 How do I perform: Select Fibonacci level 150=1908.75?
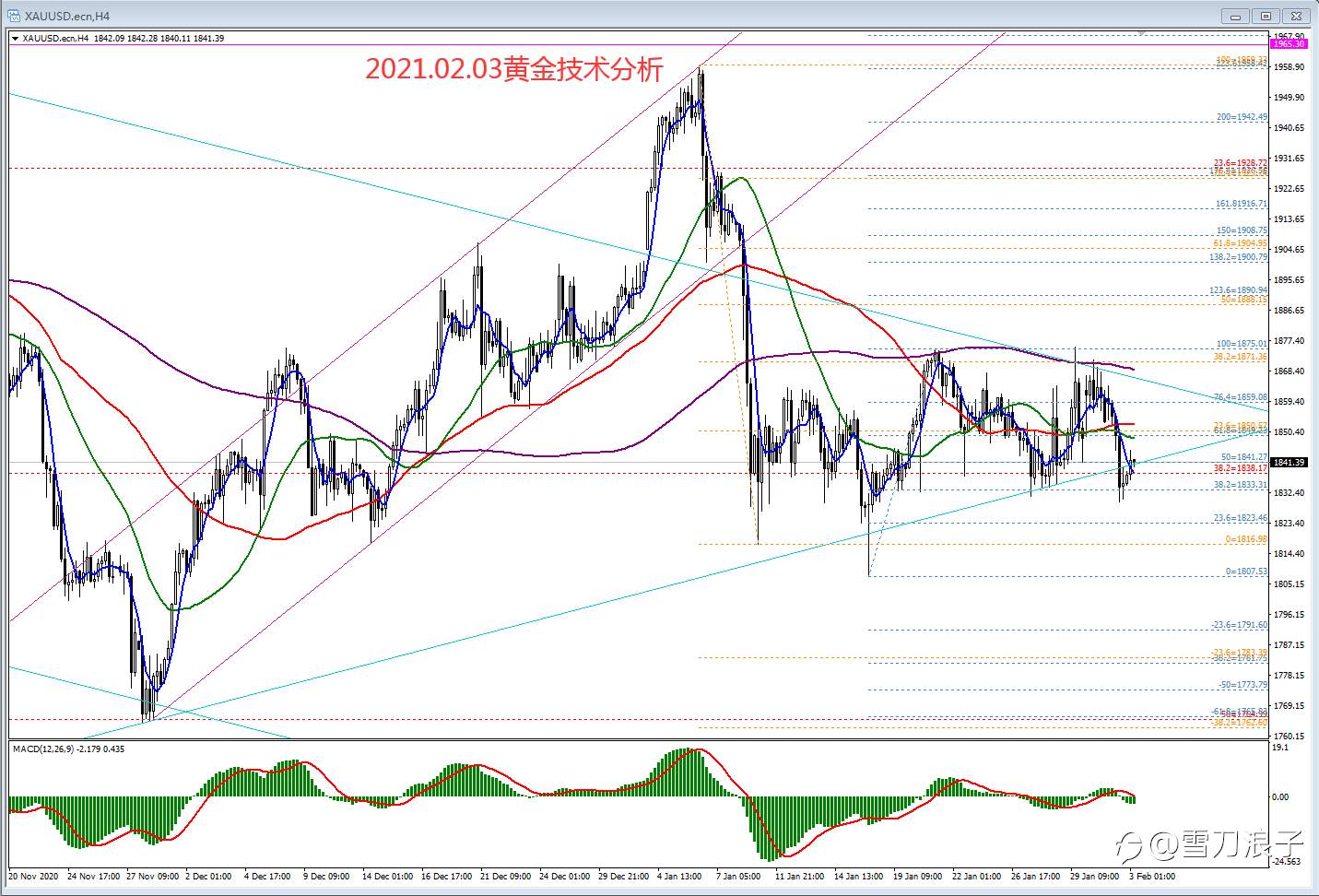[x=1242, y=230]
